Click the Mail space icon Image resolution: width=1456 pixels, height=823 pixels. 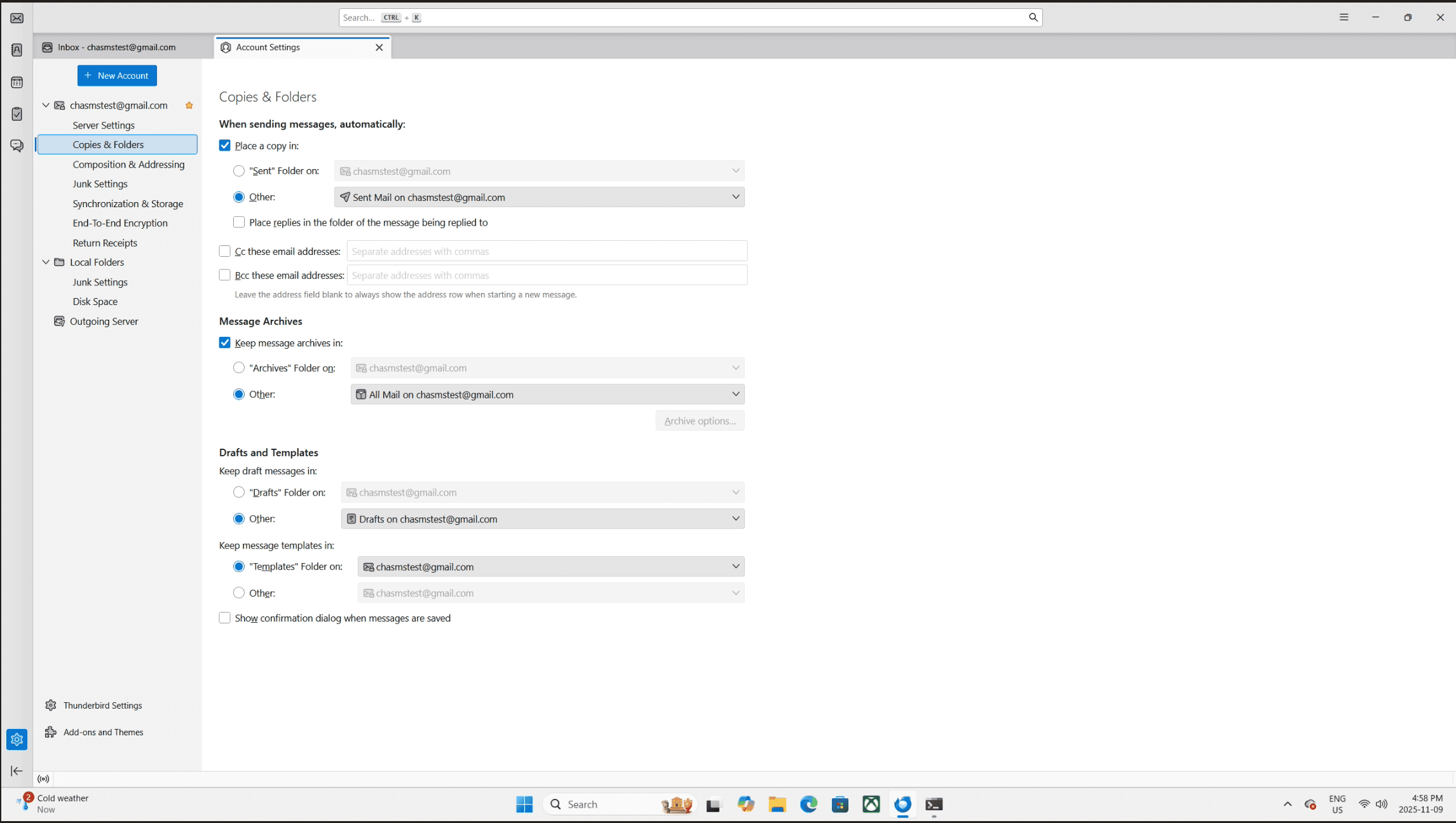coord(17,18)
